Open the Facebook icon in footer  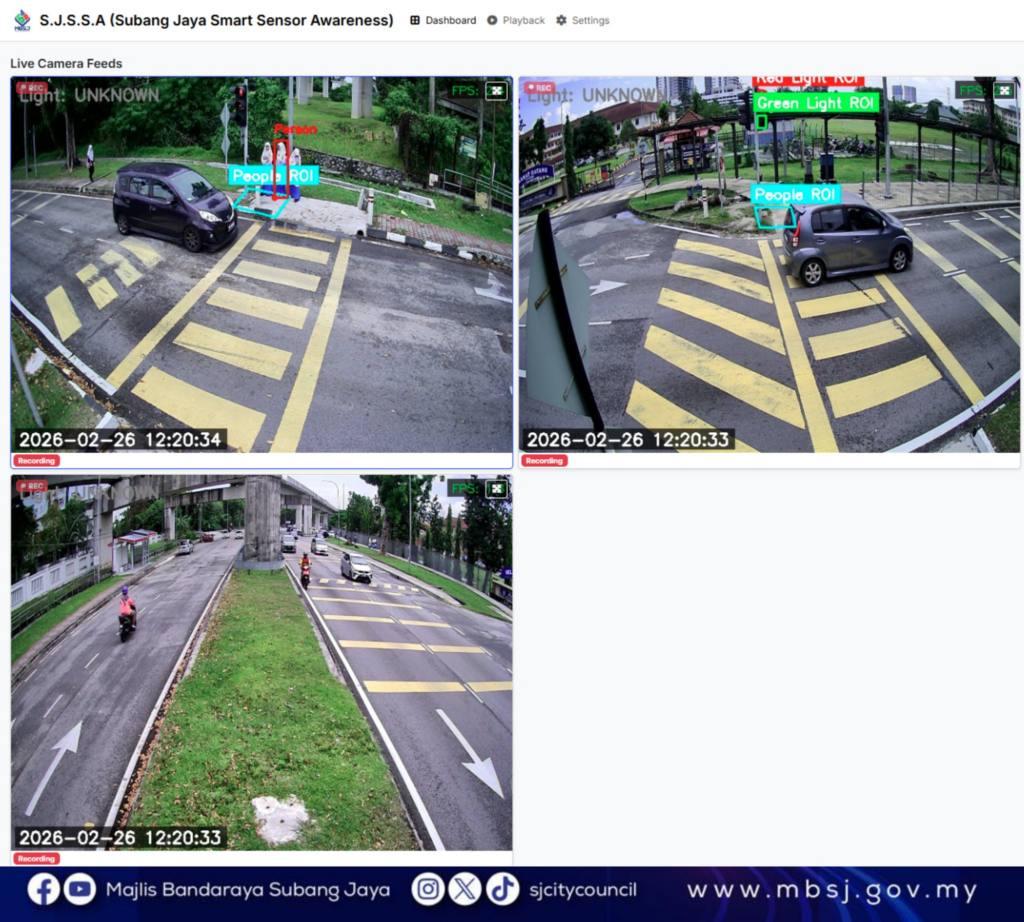(x=43, y=889)
